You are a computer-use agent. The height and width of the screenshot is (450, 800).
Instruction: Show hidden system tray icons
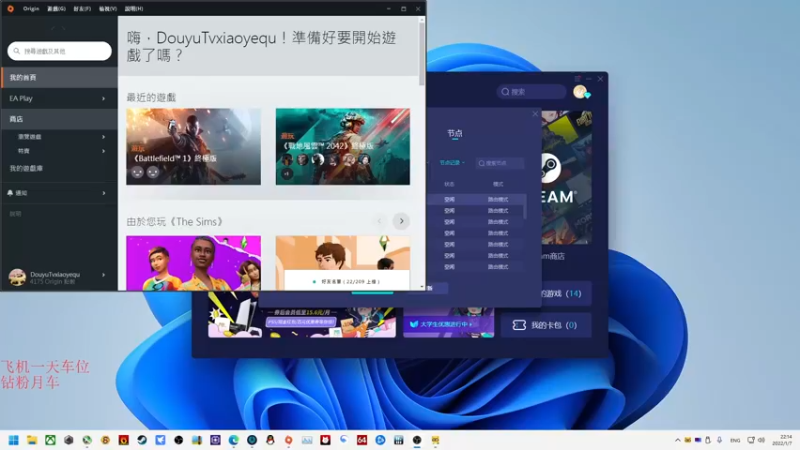(678, 440)
